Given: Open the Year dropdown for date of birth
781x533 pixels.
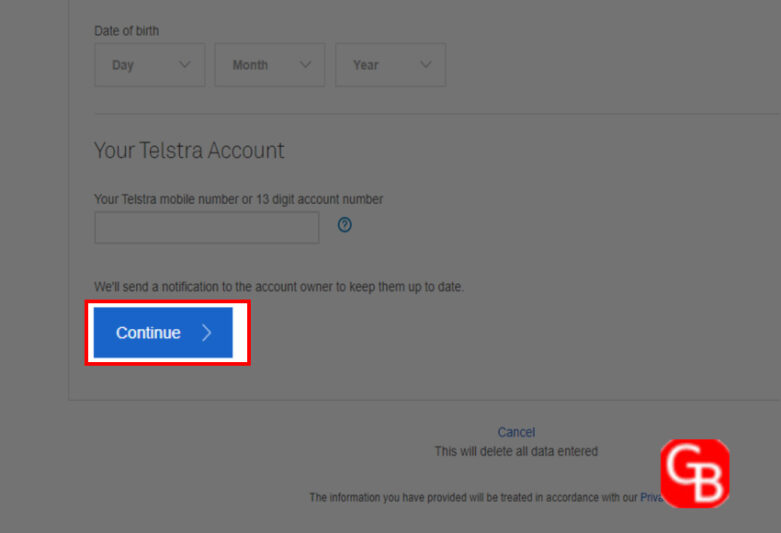Looking at the screenshot, I should pos(390,65).
